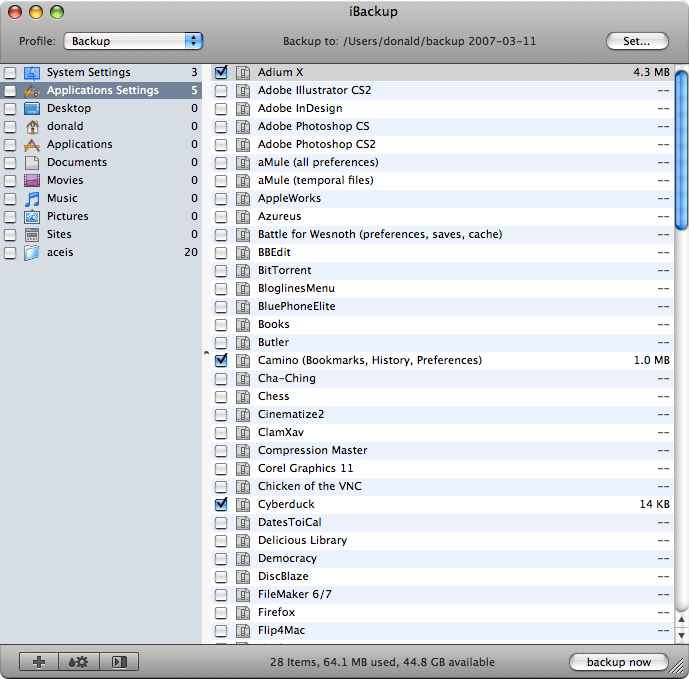Check the Delicious Library checkbox

coord(221,541)
